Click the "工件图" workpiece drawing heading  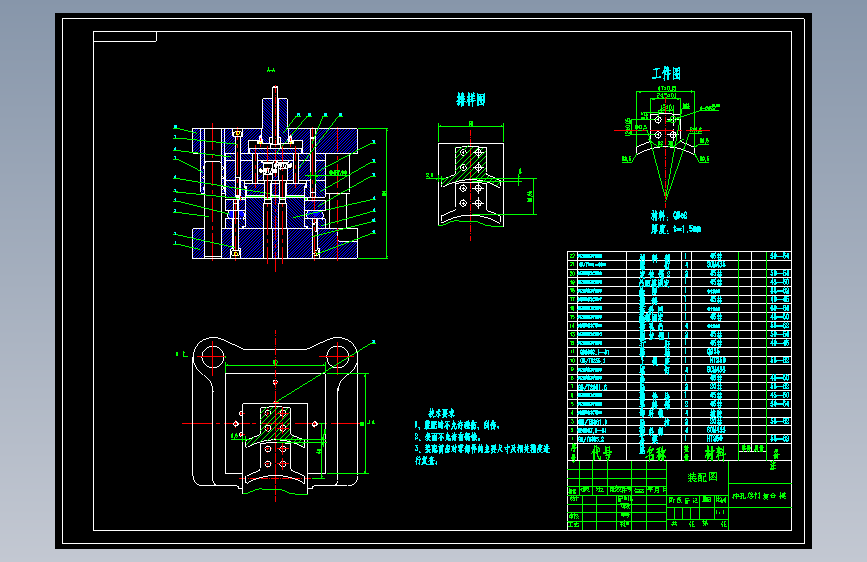click(666, 74)
